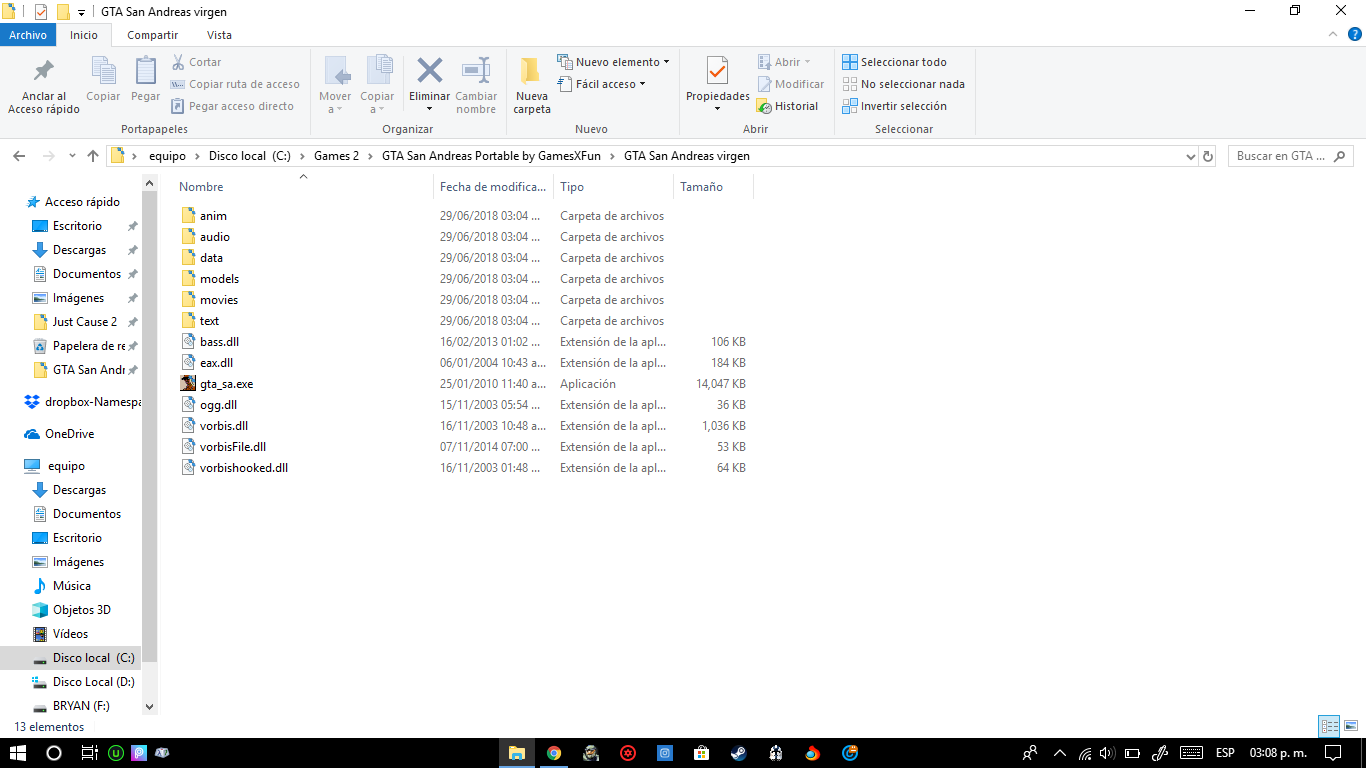Select Disco Local (D:) drive
This screenshot has height=768, width=1366.
pos(93,682)
